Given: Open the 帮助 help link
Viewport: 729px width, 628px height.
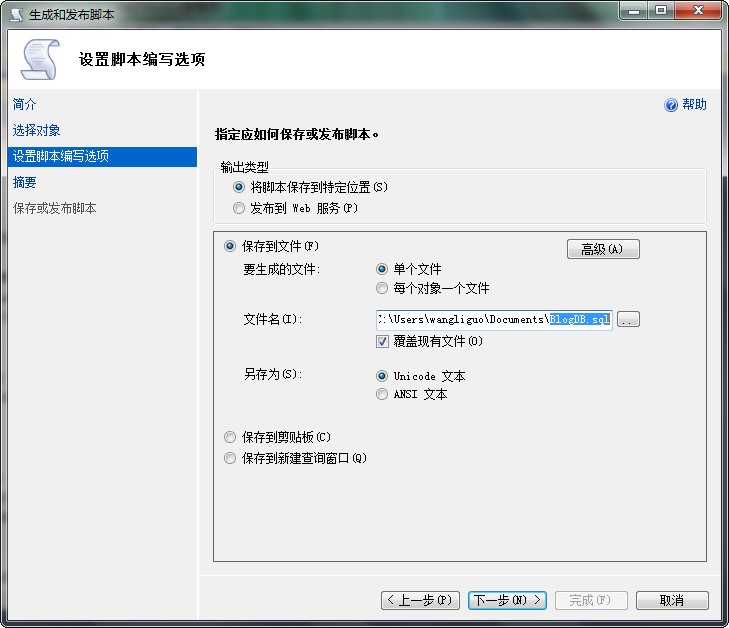Looking at the screenshot, I should click(x=694, y=105).
